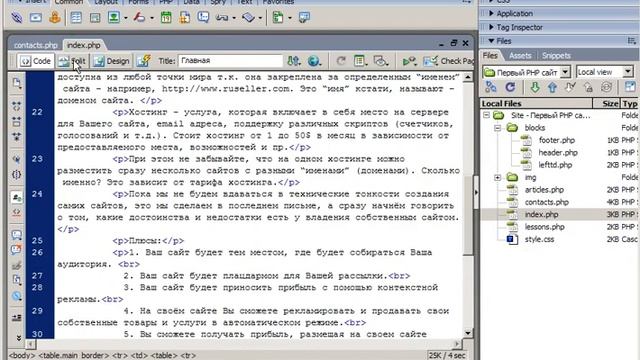
Task: Open Recent Snippets icon
Action: [x=17, y=280]
